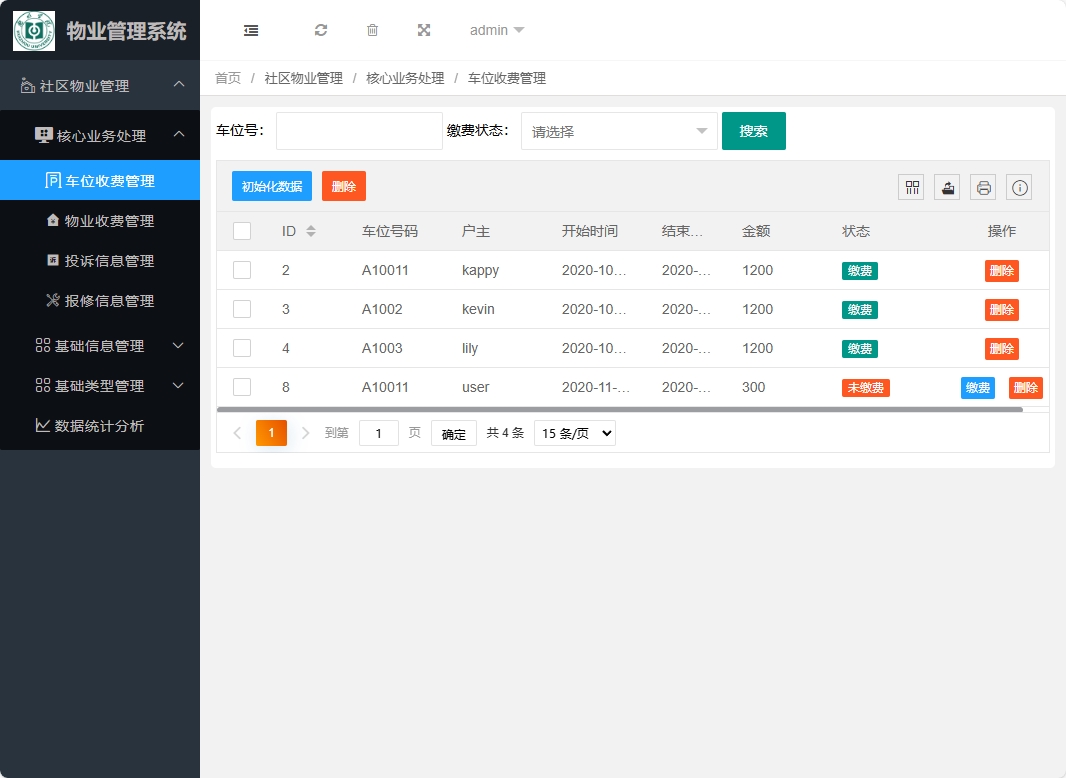Expand the 基础信息管理 menu
1066x778 pixels.
100,346
